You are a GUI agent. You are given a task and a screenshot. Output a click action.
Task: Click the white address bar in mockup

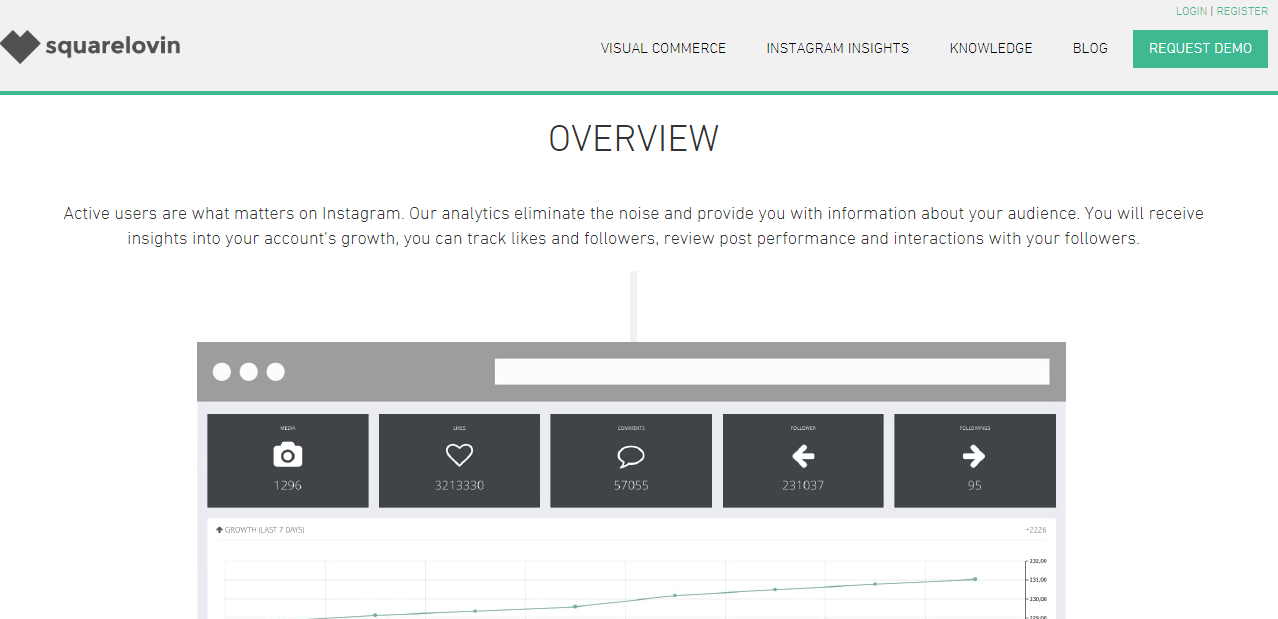coord(771,372)
